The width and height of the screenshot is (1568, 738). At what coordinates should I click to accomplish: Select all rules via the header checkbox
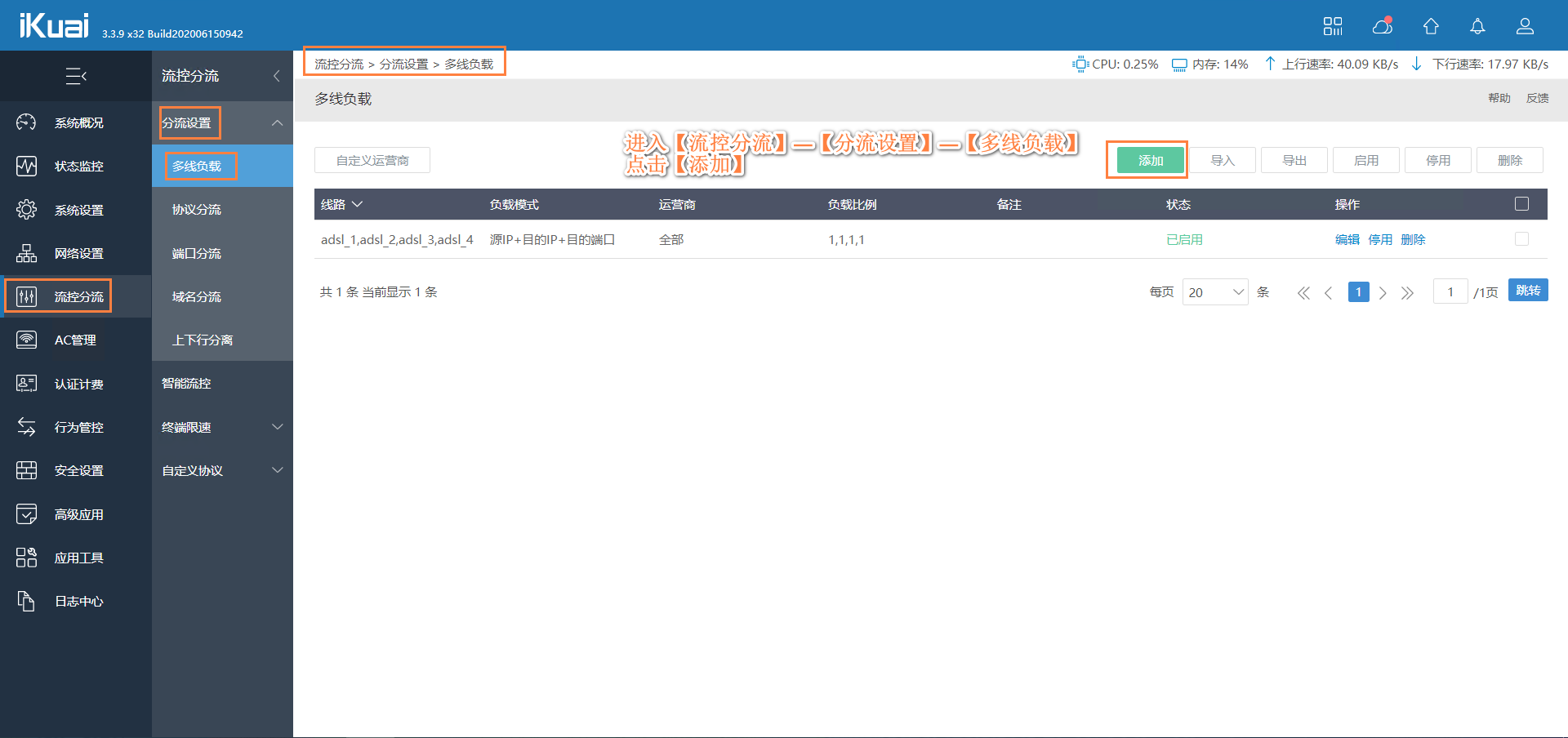tap(1521, 204)
